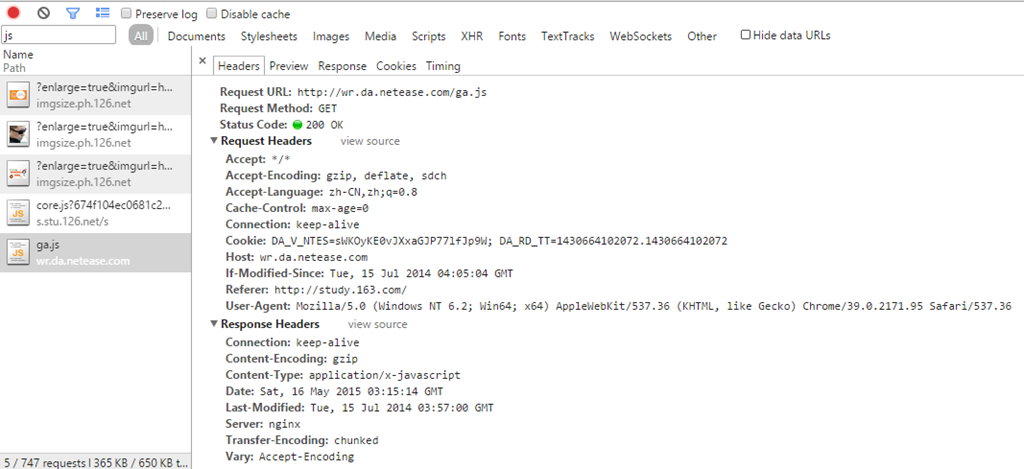Tick the Disable cache checkbox
The image size is (1024, 469).
coord(212,14)
